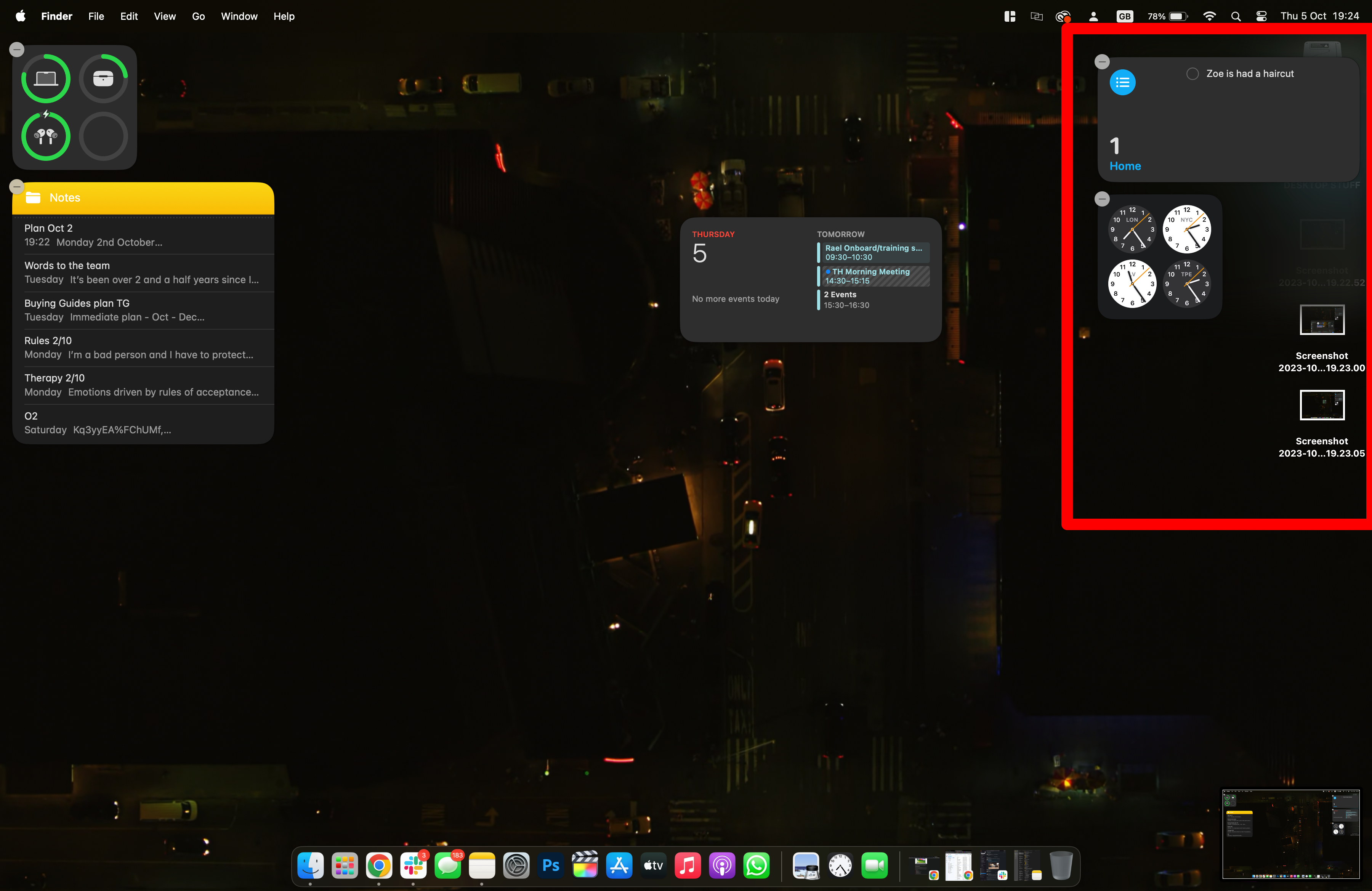The image size is (1372, 891).
Task: Open WhatsApp from the Dock
Action: point(756,865)
